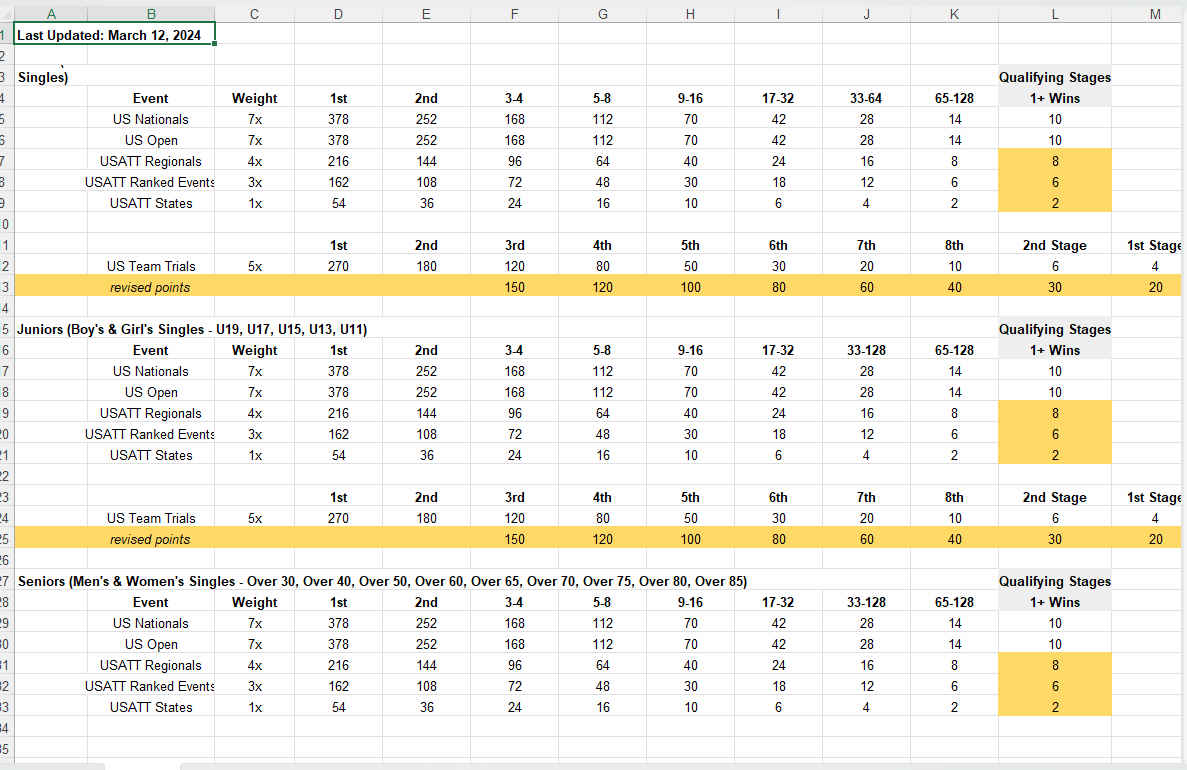Select "USATT Regionals" in the Juniors table
The image size is (1187, 770).
pos(151,413)
